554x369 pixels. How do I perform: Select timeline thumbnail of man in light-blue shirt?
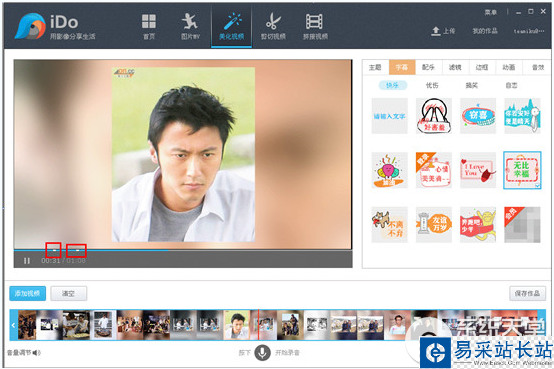point(398,325)
